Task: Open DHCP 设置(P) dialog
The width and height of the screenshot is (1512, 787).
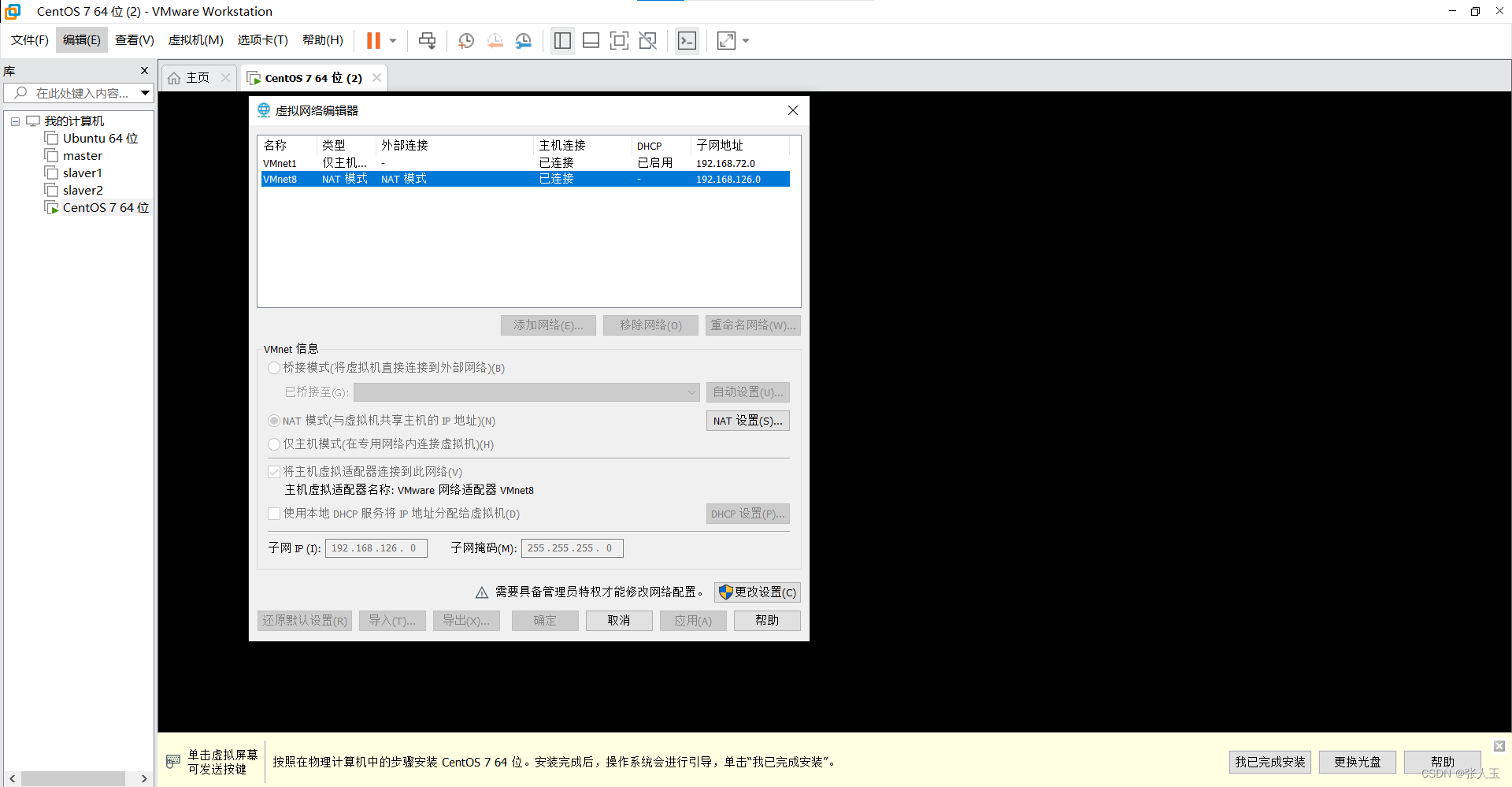Action: [x=748, y=514]
